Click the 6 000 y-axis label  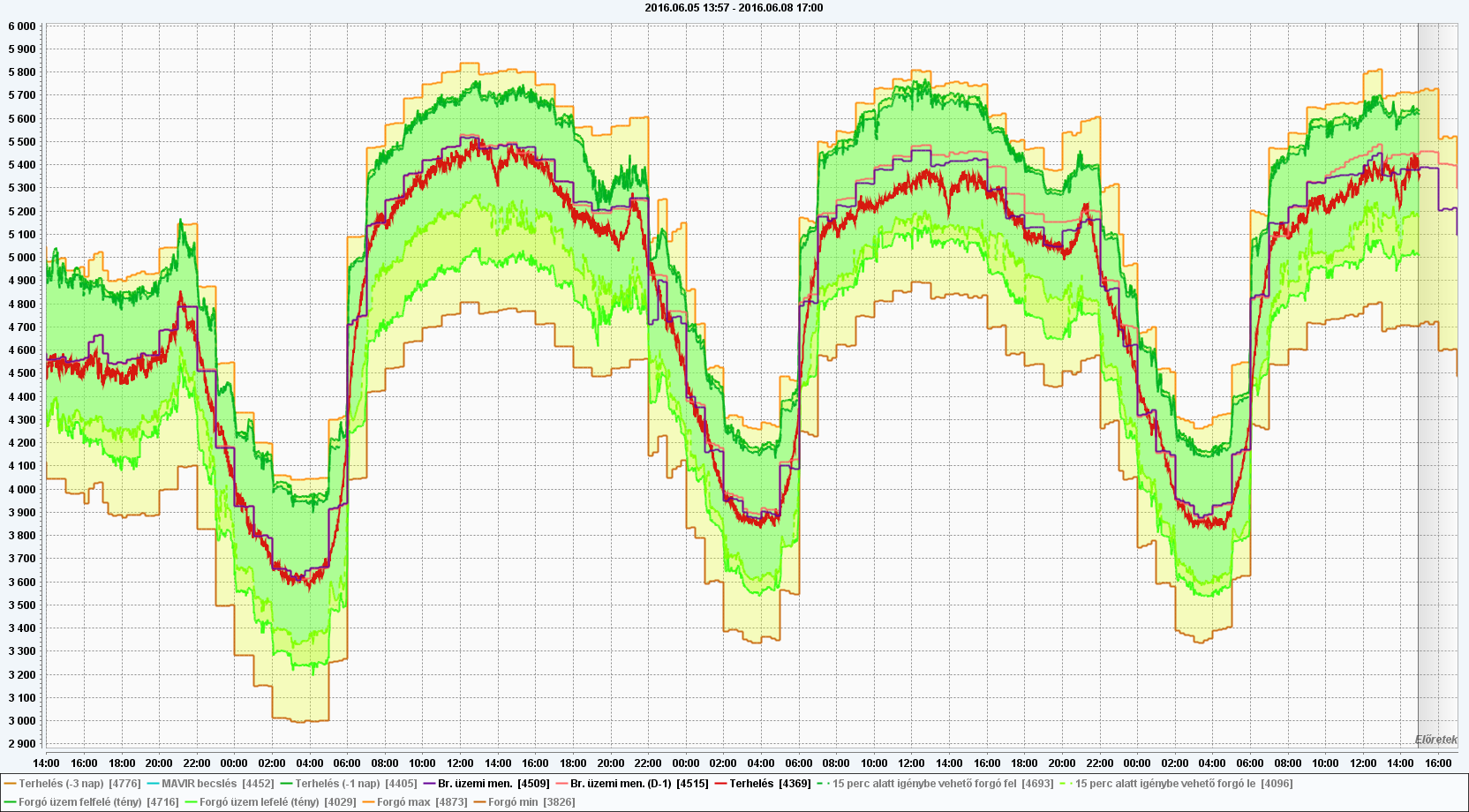tap(22, 26)
